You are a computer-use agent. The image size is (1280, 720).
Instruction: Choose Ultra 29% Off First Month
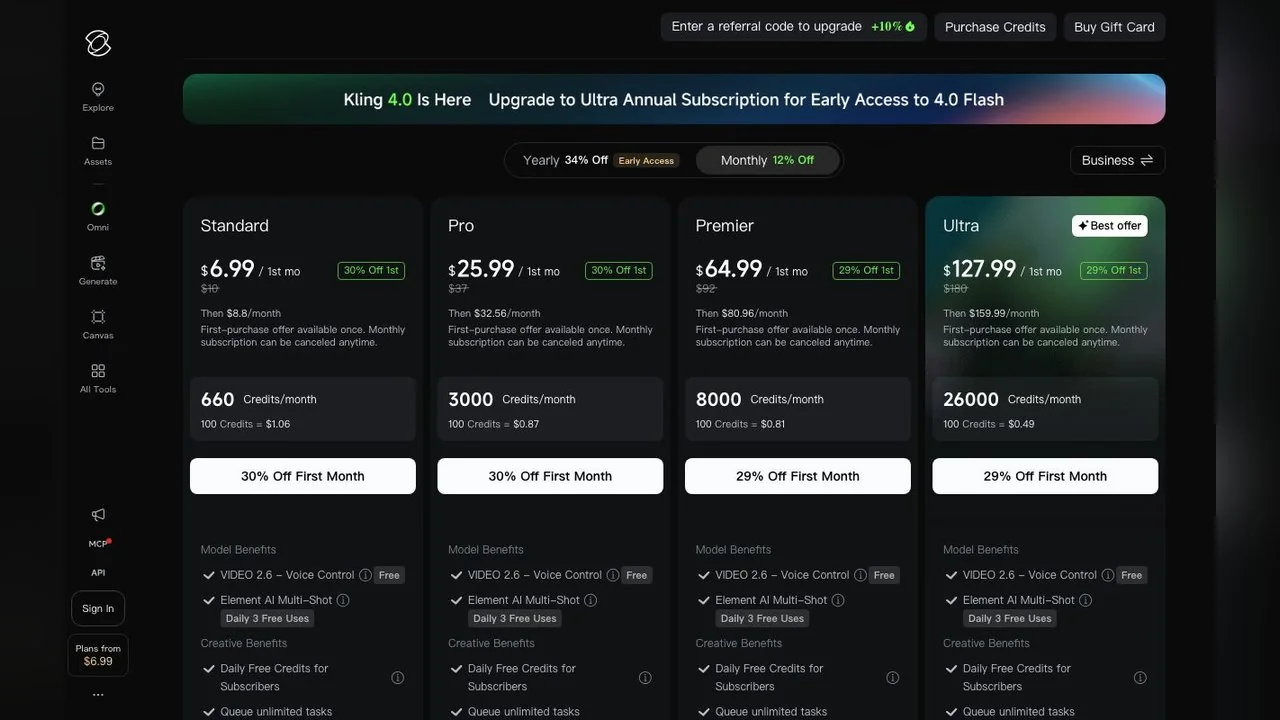tap(1045, 476)
